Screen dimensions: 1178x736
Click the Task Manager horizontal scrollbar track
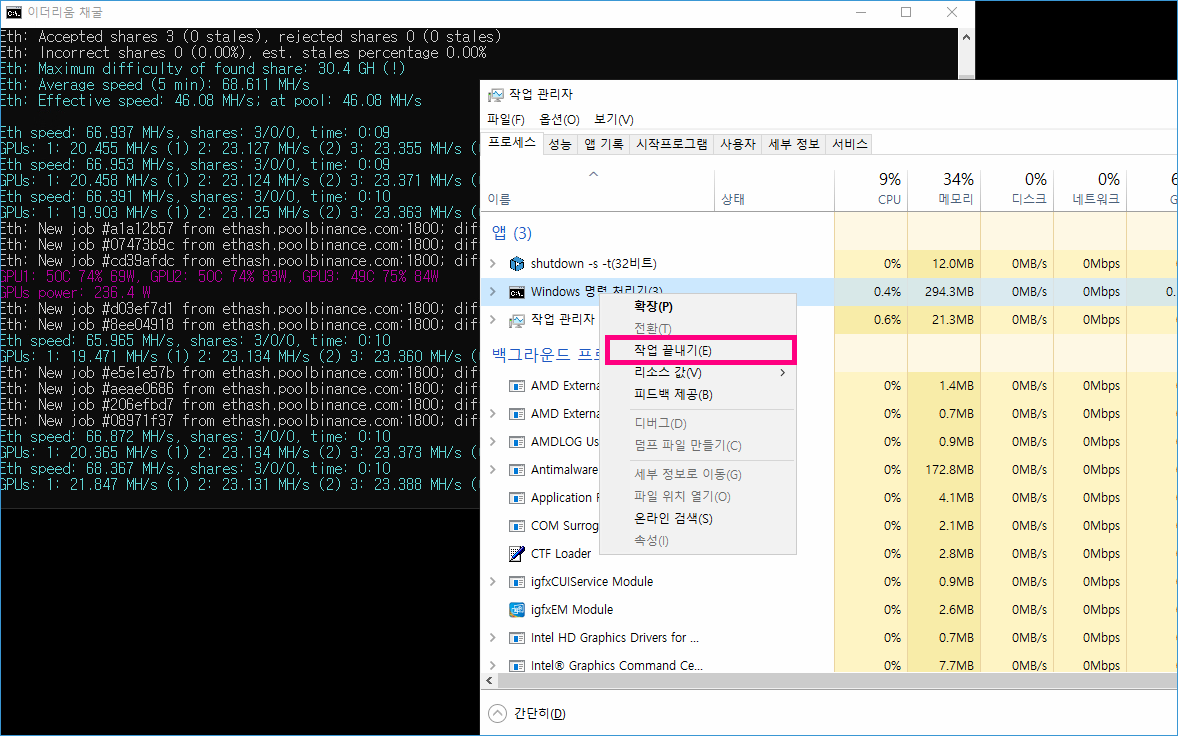837,681
